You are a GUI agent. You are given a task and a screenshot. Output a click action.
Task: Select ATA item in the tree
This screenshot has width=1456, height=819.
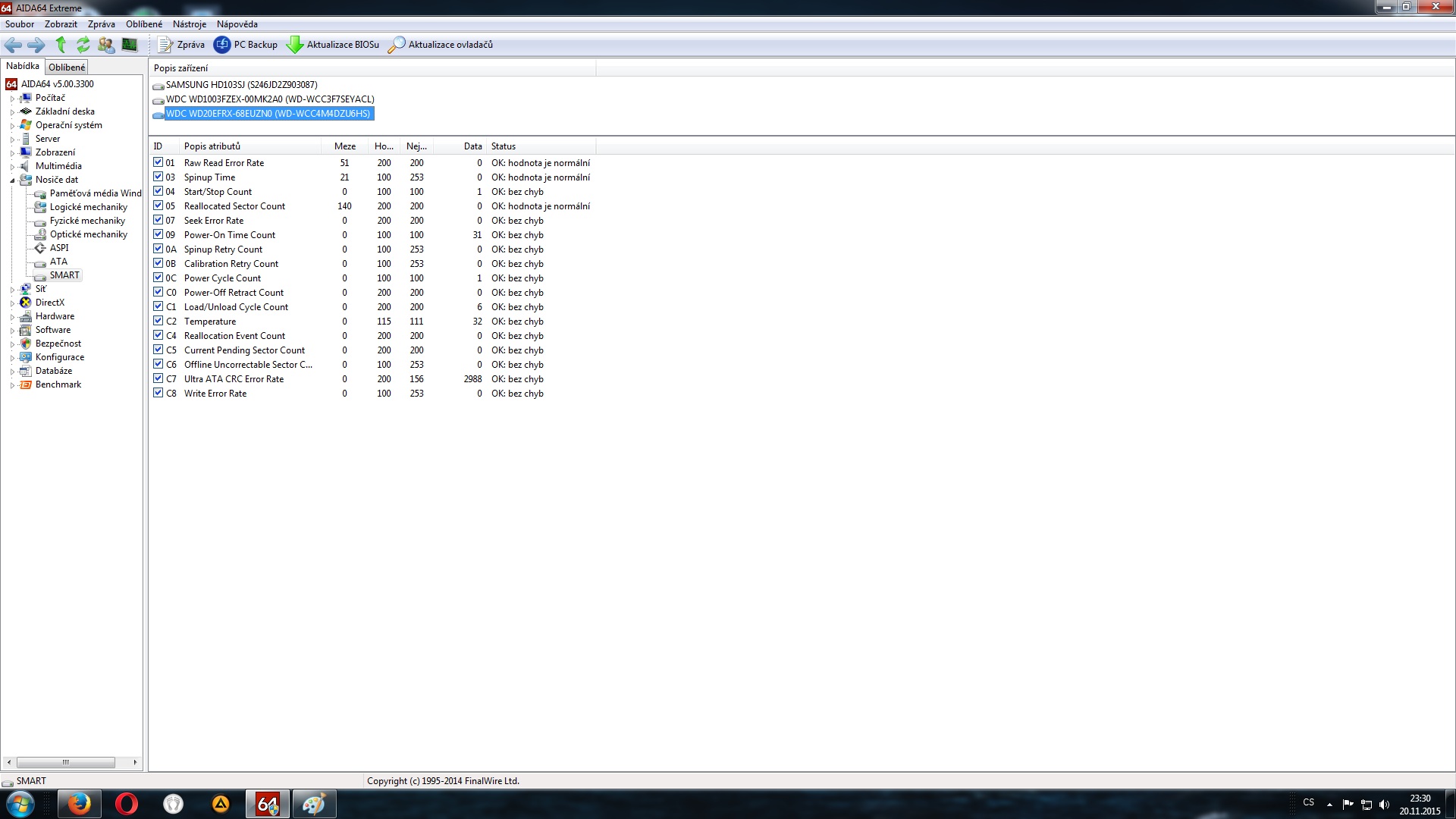click(58, 262)
